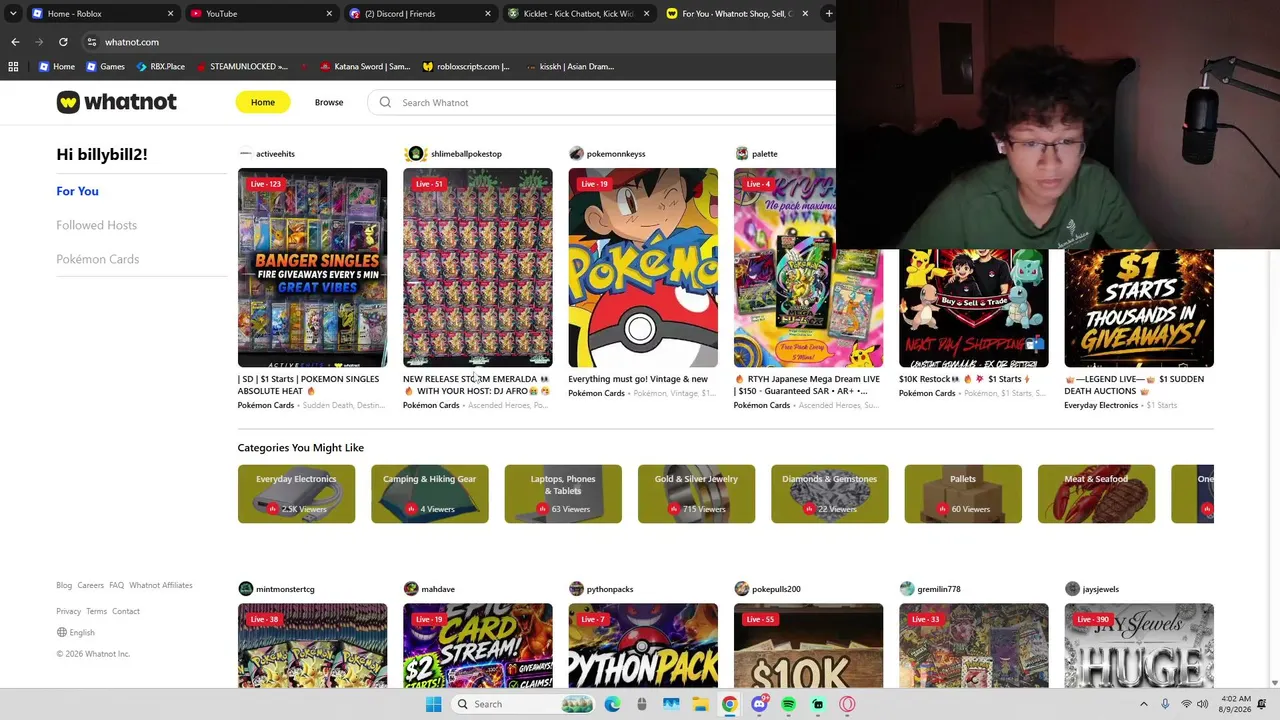The image size is (1280, 720).
Task: Select Pokémon Cards in the sidebar
Action: pyautogui.click(x=97, y=259)
